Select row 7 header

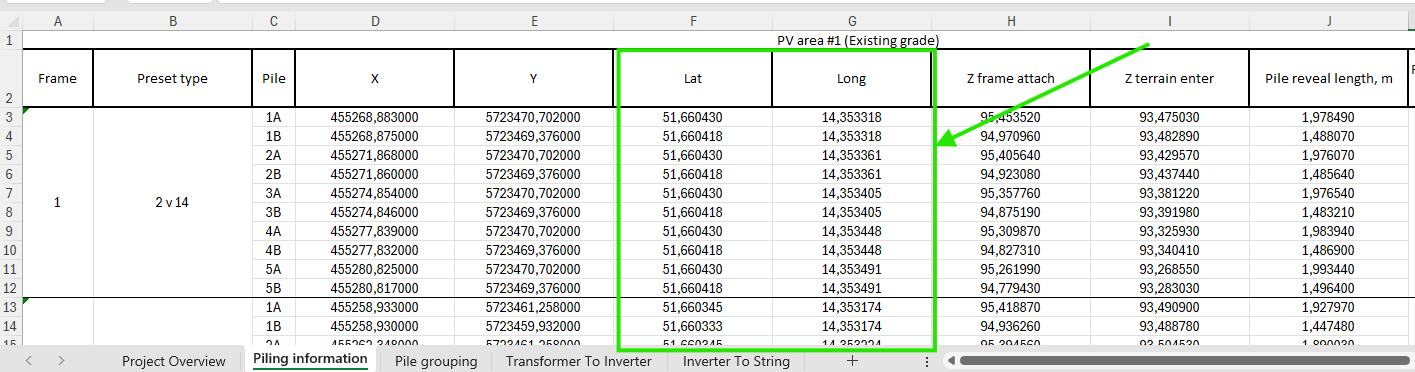click(x=10, y=193)
